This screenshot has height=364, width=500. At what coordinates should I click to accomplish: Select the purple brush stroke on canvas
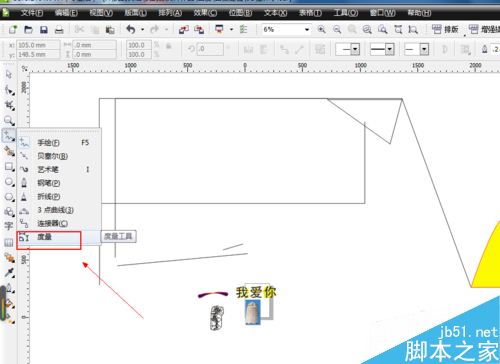pyautogui.click(x=213, y=294)
